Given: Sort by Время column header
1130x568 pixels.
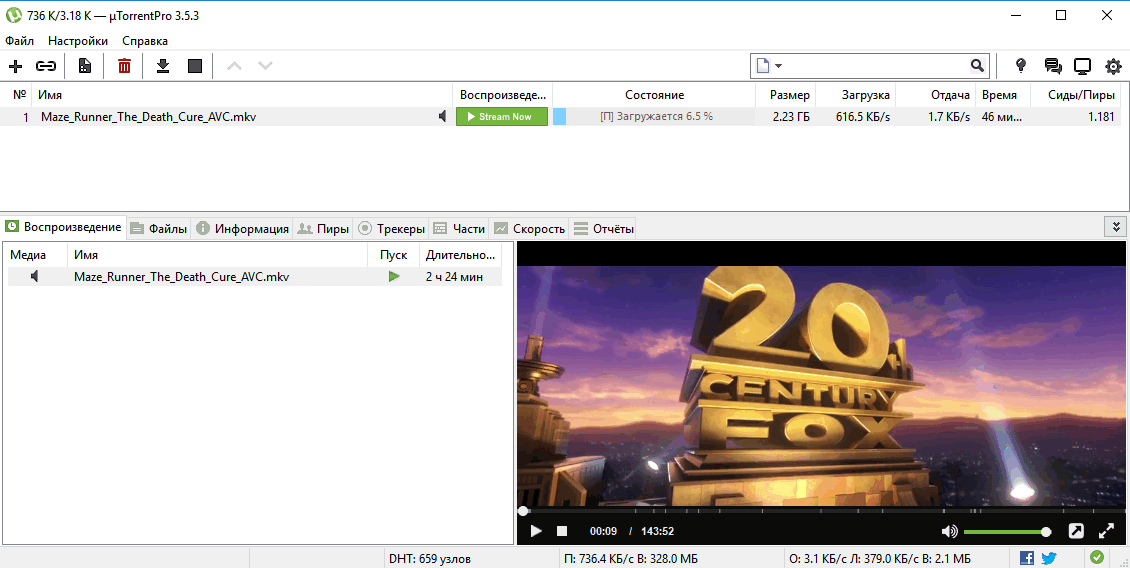Looking at the screenshot, I should click(x=1002, y=95).
